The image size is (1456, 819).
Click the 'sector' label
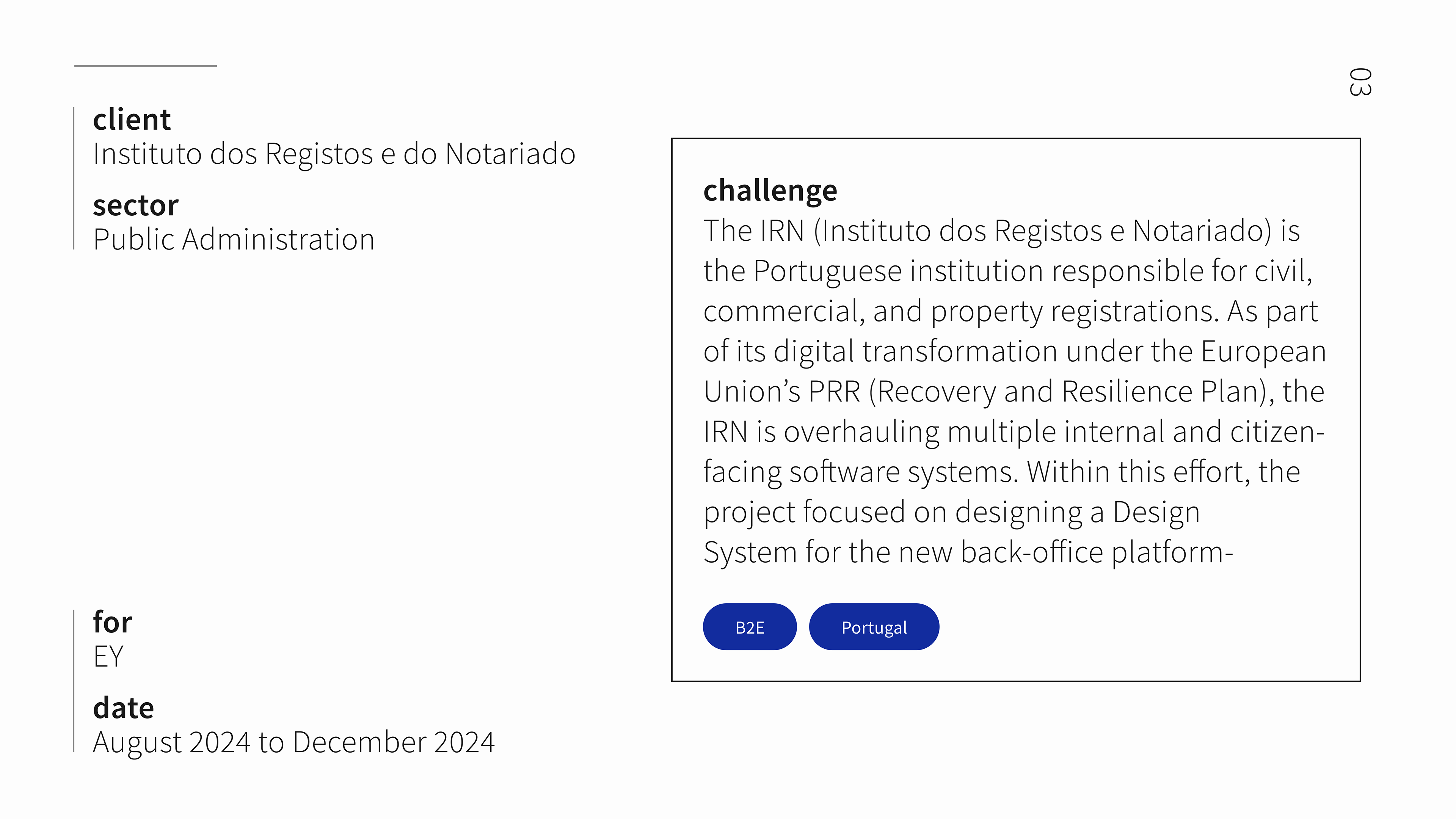[136, 205]
